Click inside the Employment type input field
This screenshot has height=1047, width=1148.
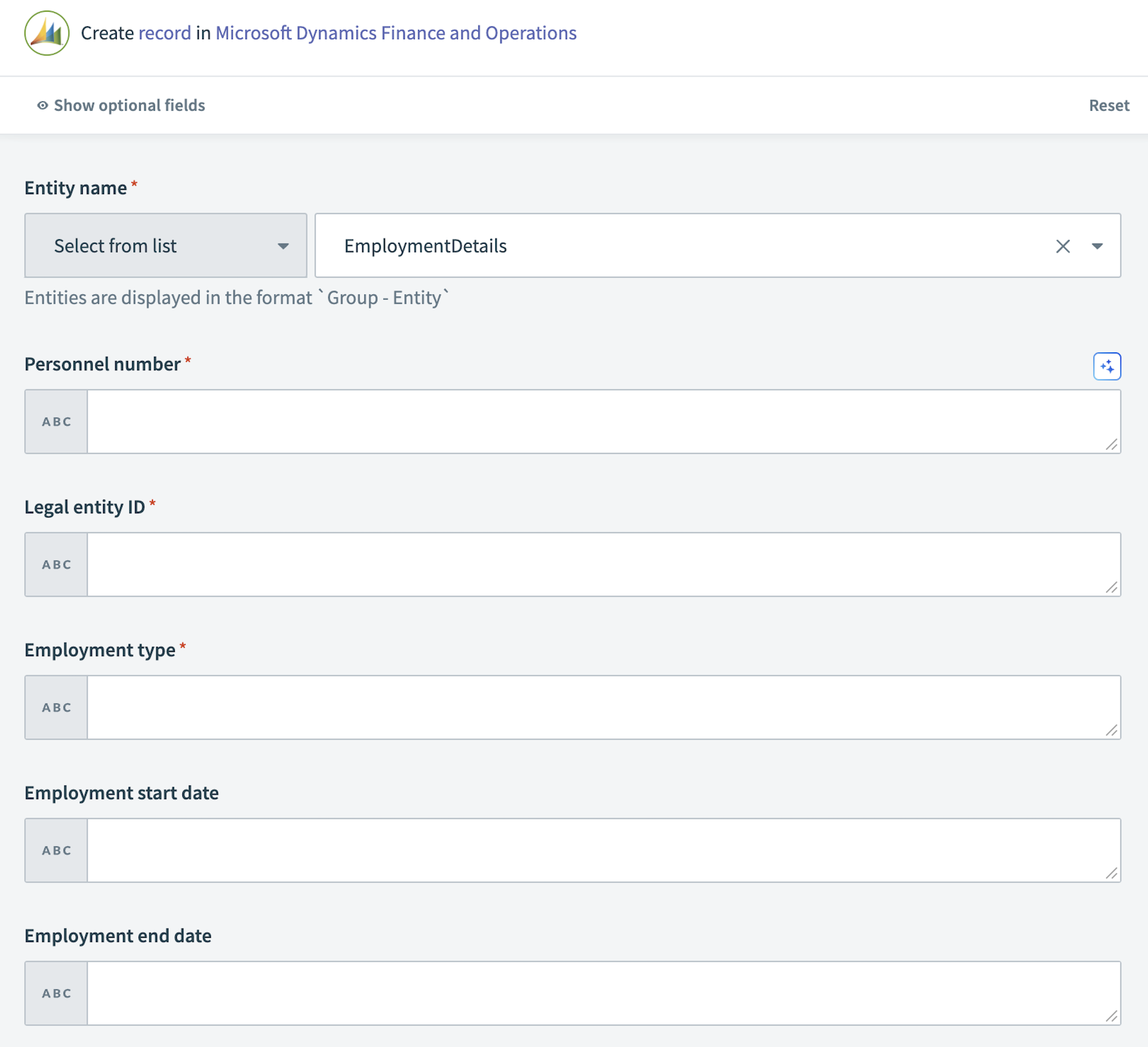point(569,707)
